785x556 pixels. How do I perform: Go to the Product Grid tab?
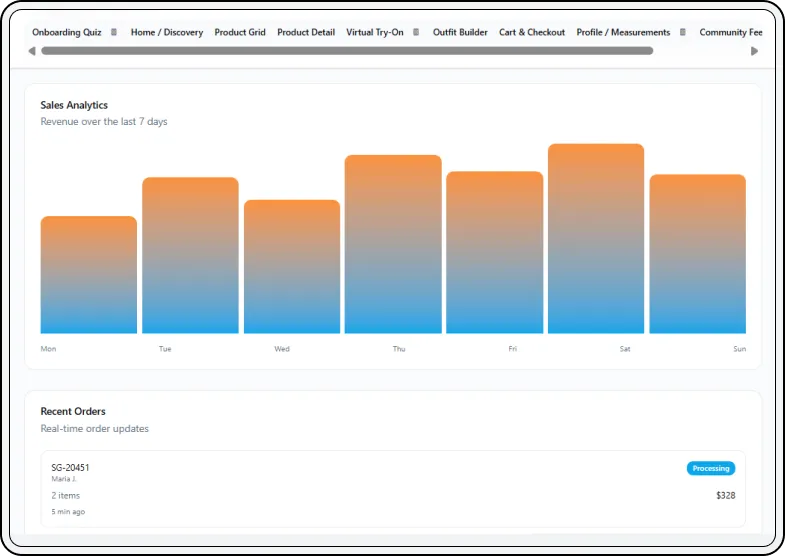(240, 32)
